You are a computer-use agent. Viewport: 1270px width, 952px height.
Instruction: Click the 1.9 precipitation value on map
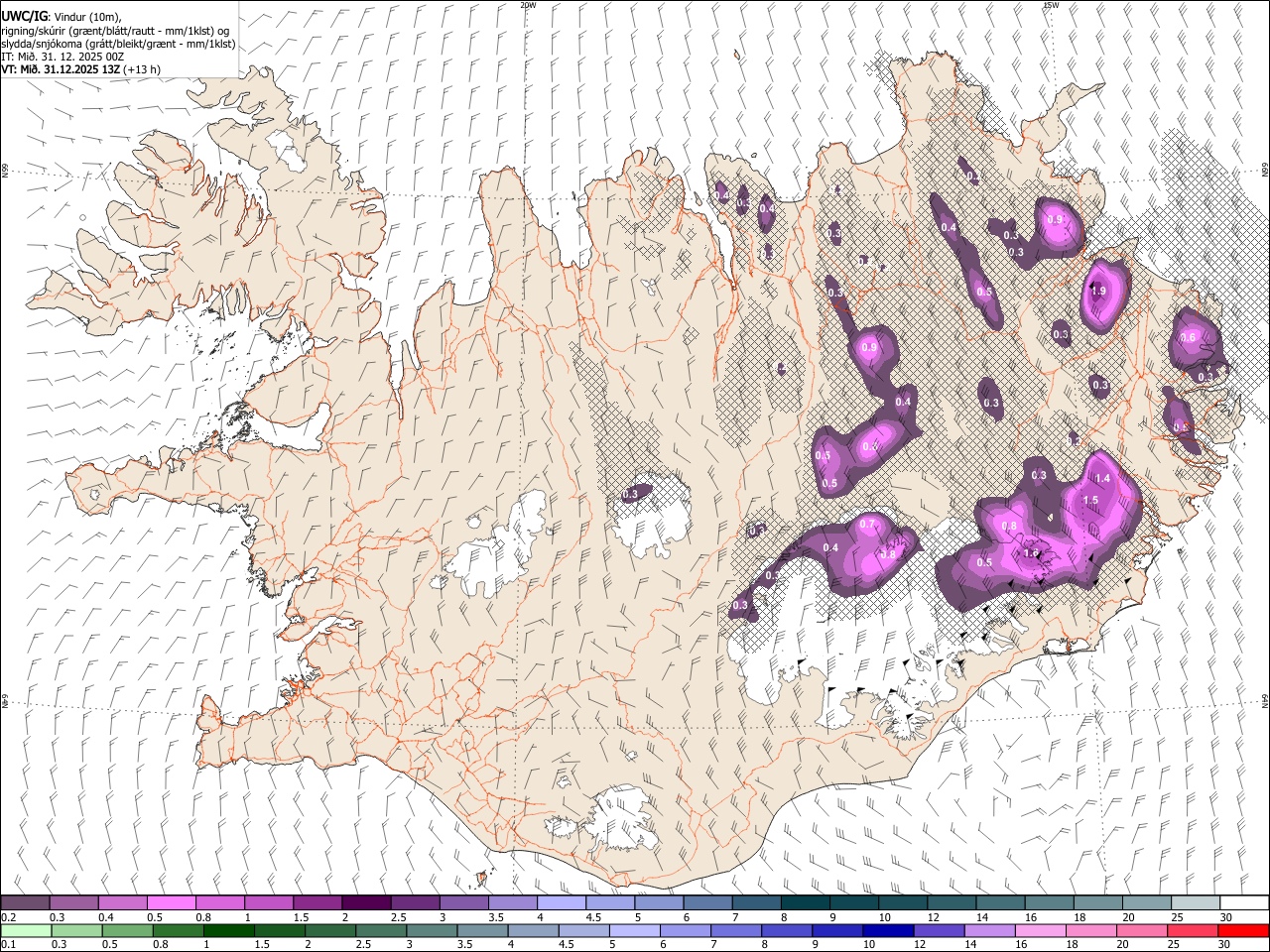pos(1098,292)
